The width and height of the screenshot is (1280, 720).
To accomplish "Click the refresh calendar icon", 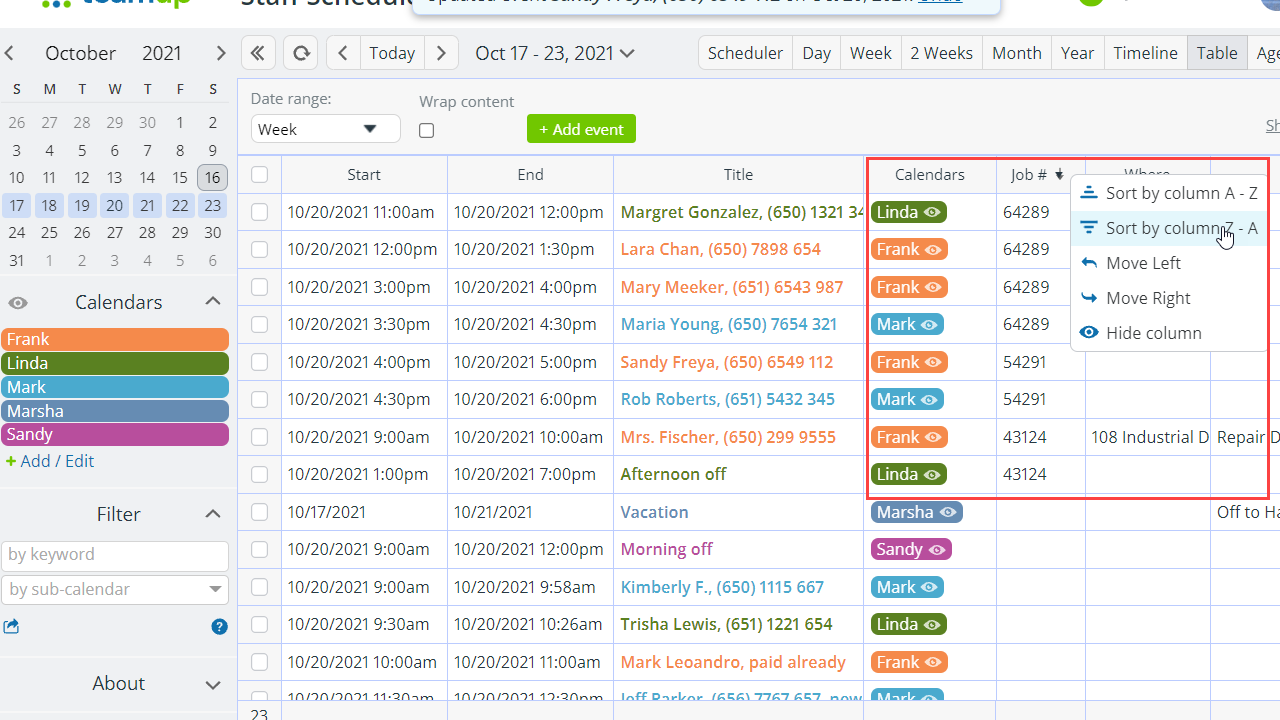I will (300, 53).
